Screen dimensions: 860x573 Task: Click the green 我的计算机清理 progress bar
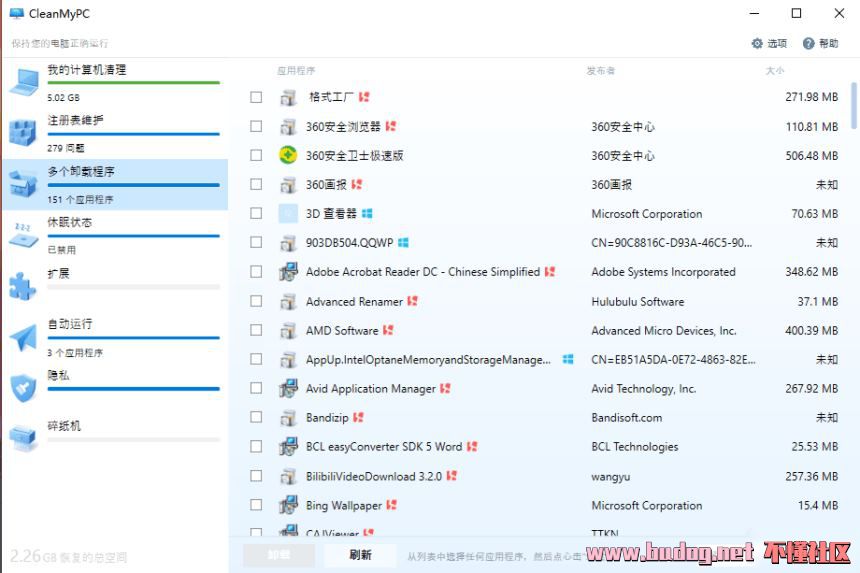[133, 83]
